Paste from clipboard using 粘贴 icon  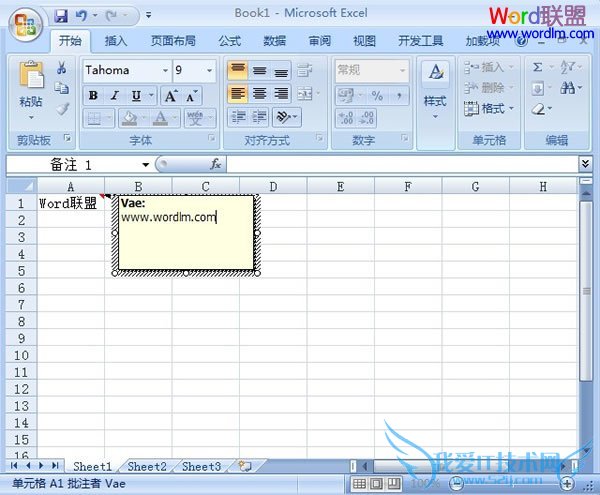(x=31, y=75)
